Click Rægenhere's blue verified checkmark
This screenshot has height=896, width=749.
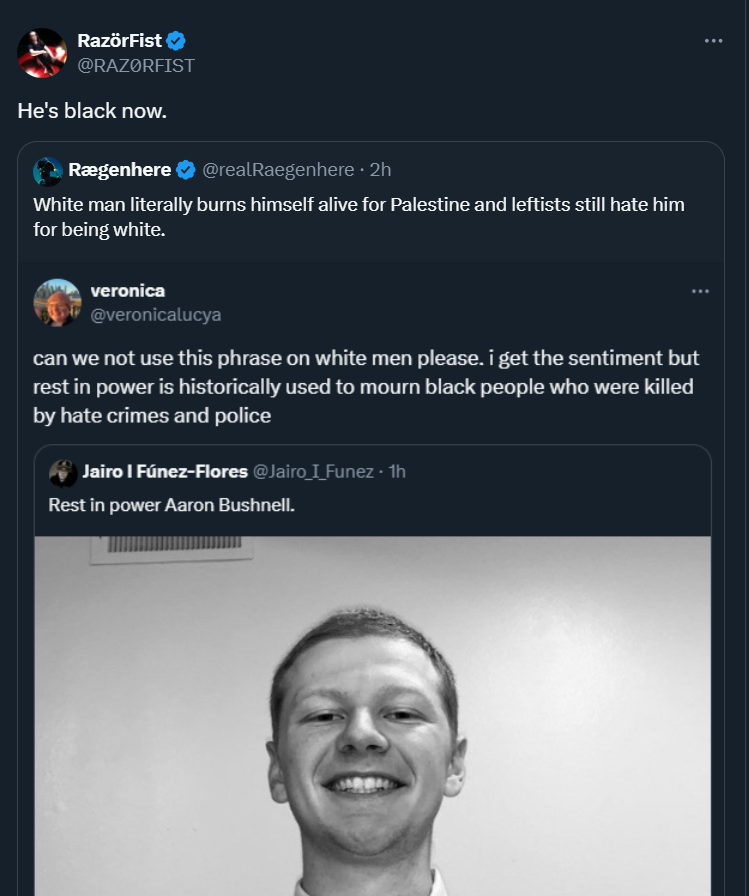click(x=186, y=170)
